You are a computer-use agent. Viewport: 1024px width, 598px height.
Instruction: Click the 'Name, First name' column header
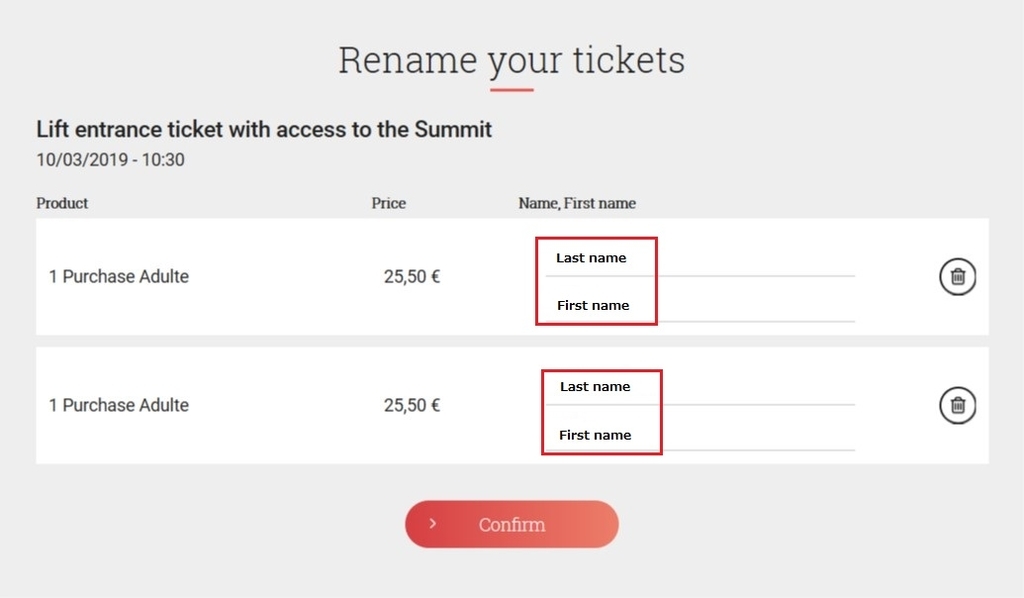[577, 203]
